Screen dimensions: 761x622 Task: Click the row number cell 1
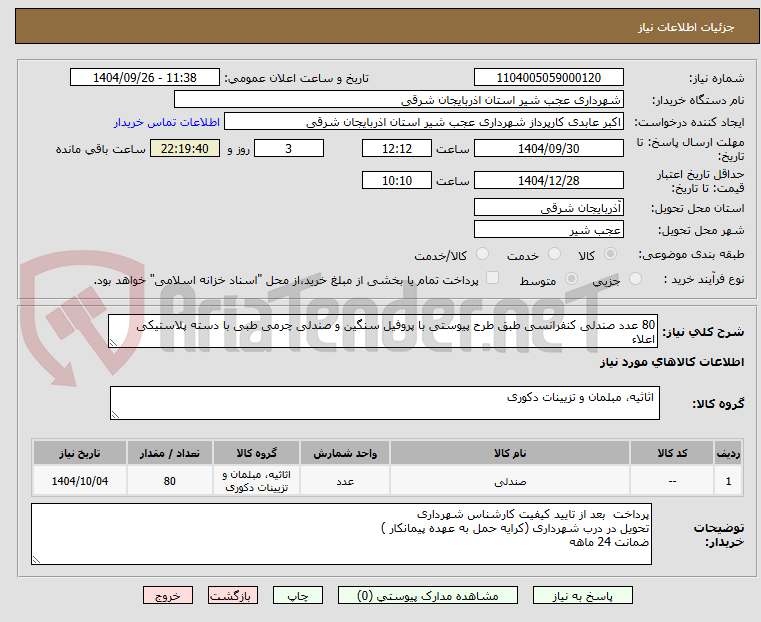[x=728, y=481]
